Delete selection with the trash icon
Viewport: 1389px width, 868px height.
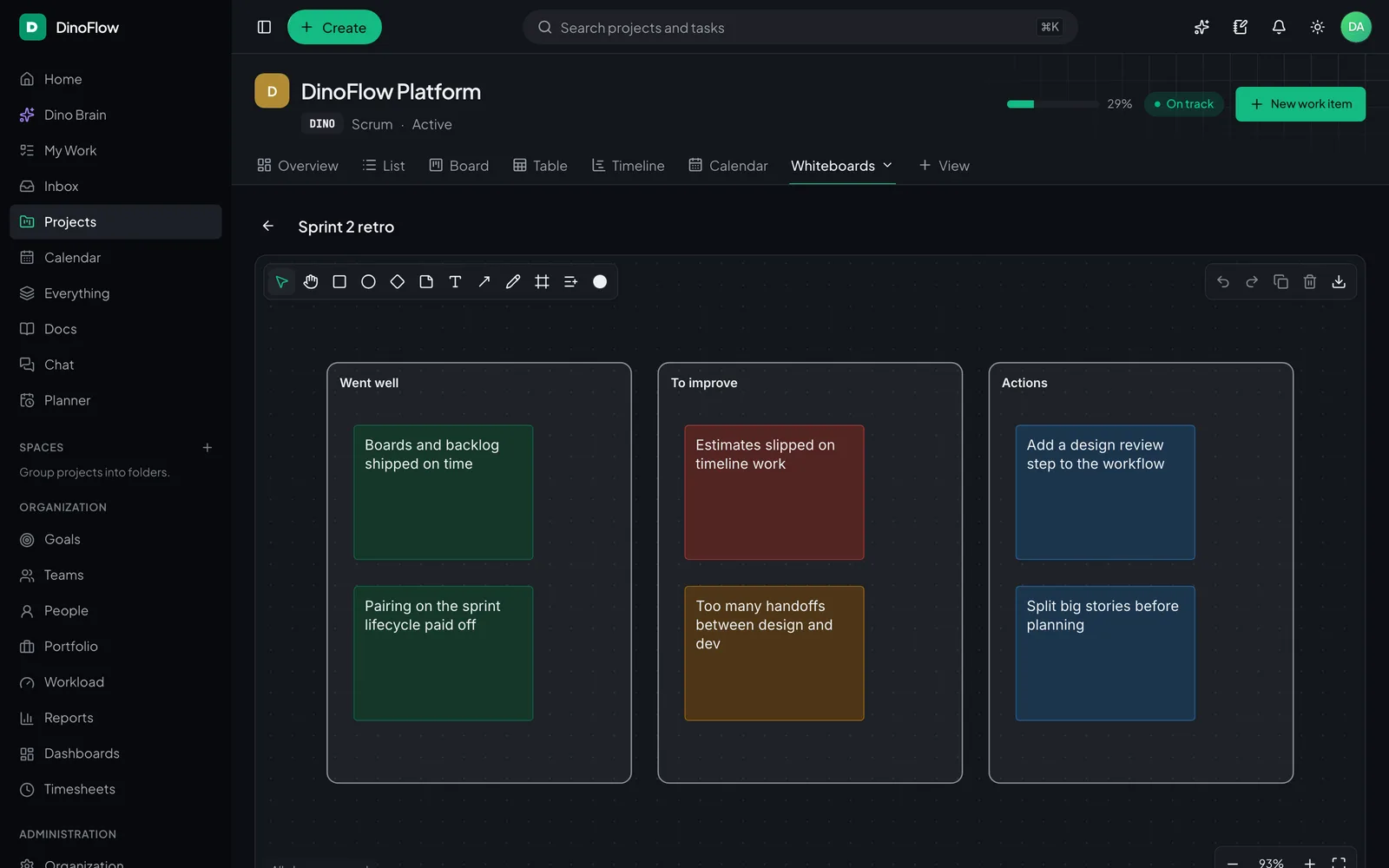(1310, 281)
